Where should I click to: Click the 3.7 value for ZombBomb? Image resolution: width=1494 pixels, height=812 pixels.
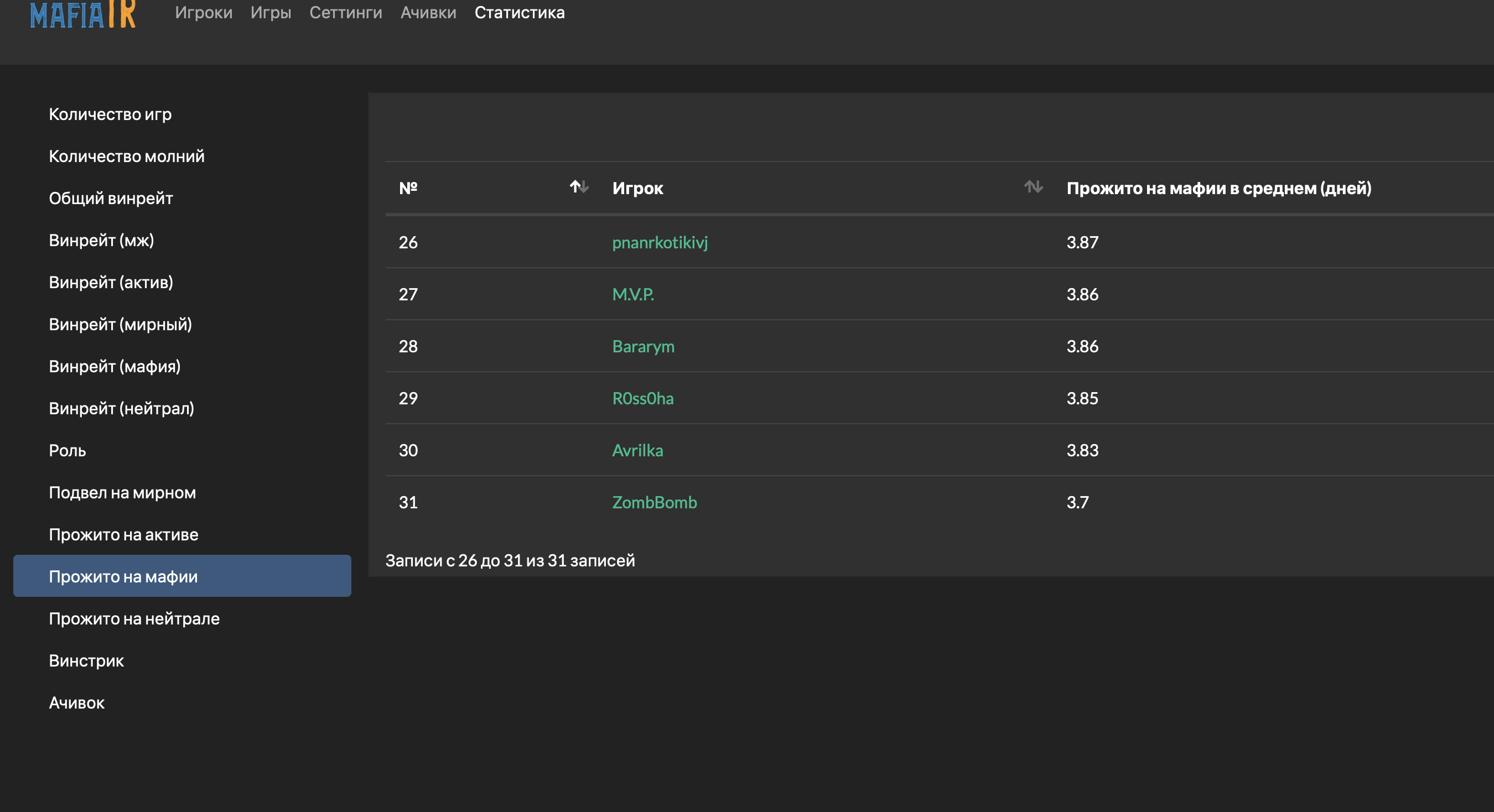pyautogui.click(x=1077, y=502)
